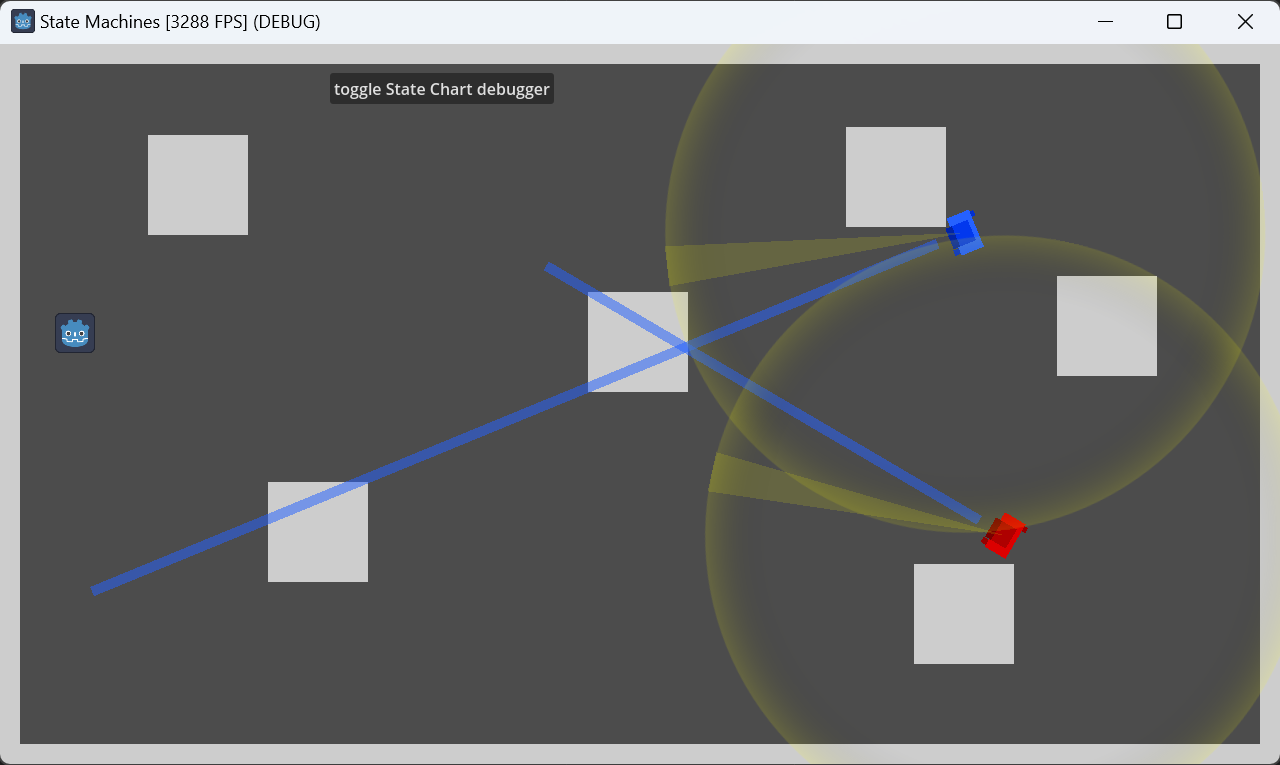Minimize the State Machines window
The height and width of the screenshot is (765, 1280).
[1105, 21]
